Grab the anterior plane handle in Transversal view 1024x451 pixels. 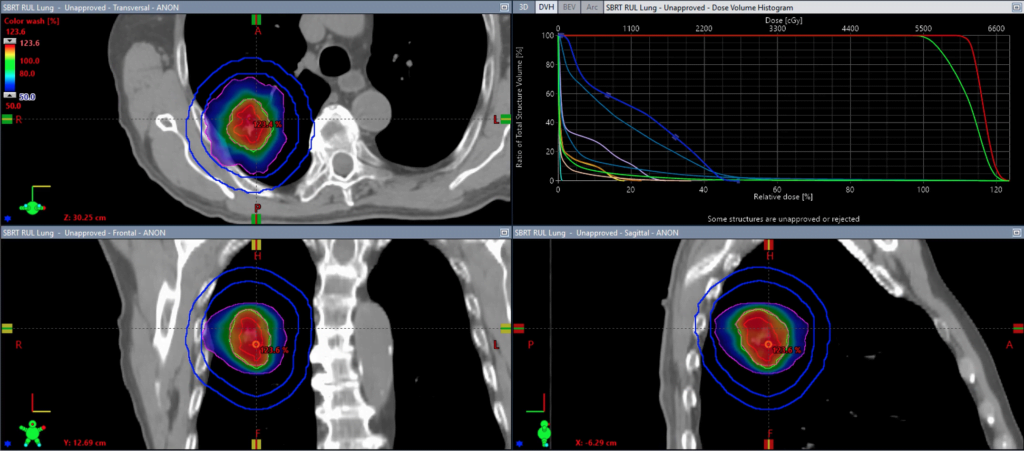point(256,20)
